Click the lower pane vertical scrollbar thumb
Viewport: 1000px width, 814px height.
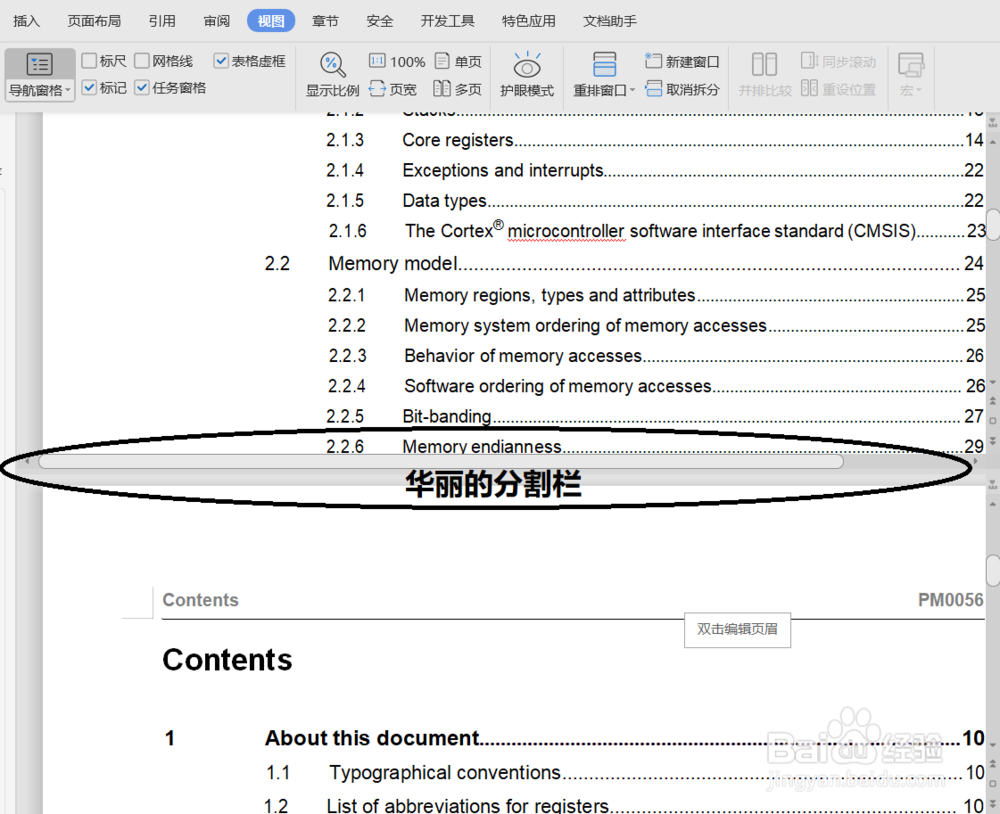coord(993,570)
